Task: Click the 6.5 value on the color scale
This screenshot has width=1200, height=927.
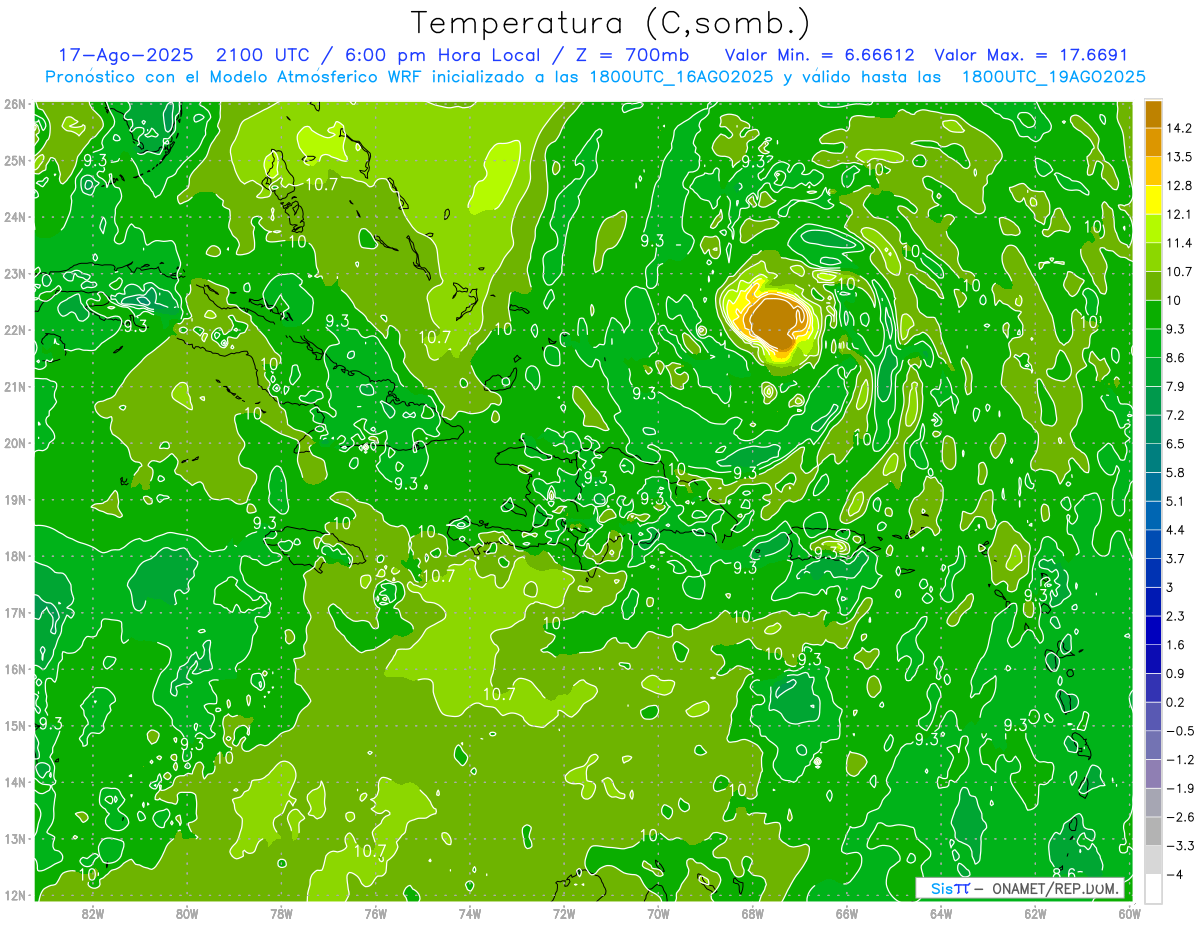Action: (x=1175, y=444)
